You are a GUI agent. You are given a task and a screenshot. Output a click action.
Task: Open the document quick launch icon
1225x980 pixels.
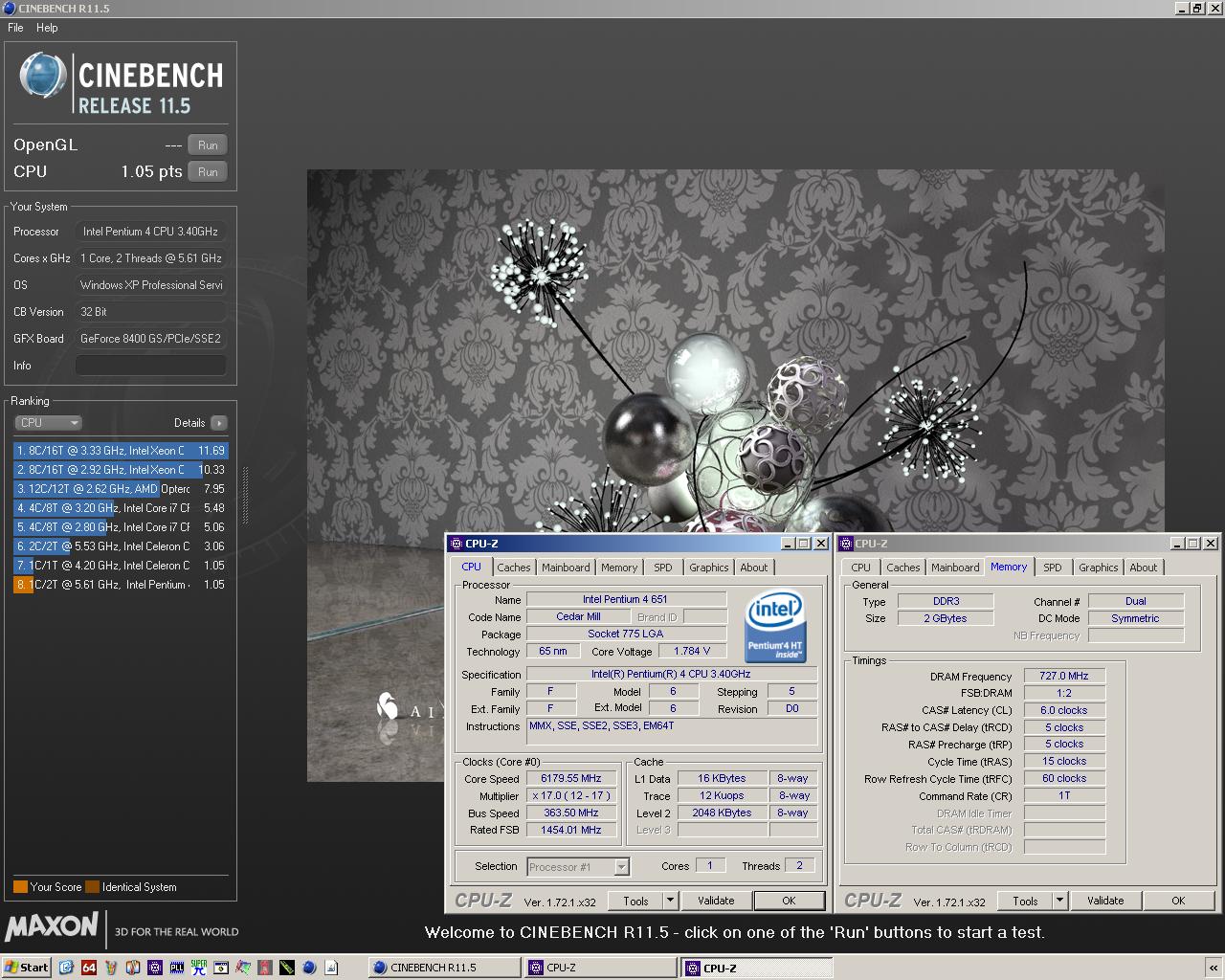coord(331,968)
